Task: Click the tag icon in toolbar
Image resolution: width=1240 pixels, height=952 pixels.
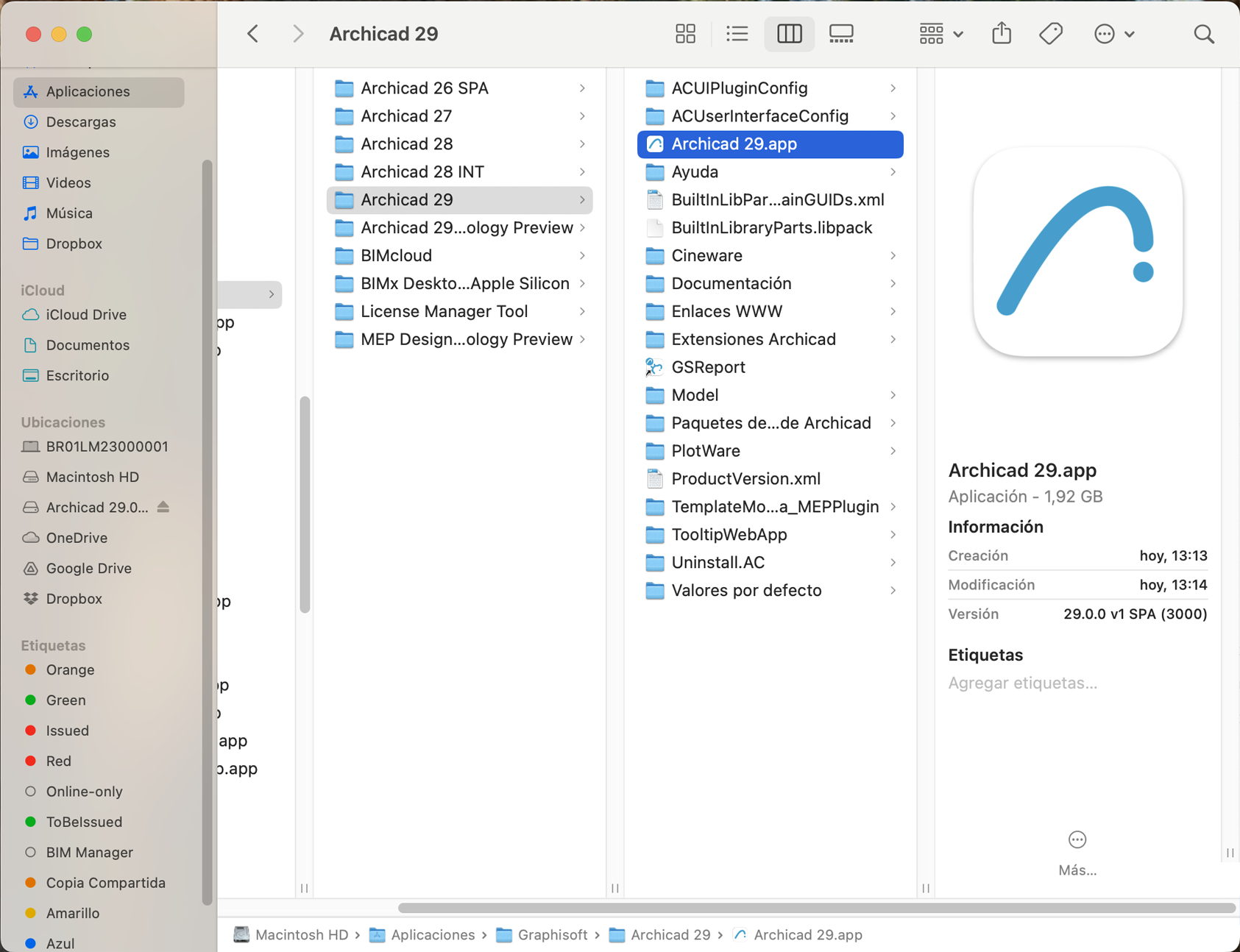Action: coord(1051,34)
